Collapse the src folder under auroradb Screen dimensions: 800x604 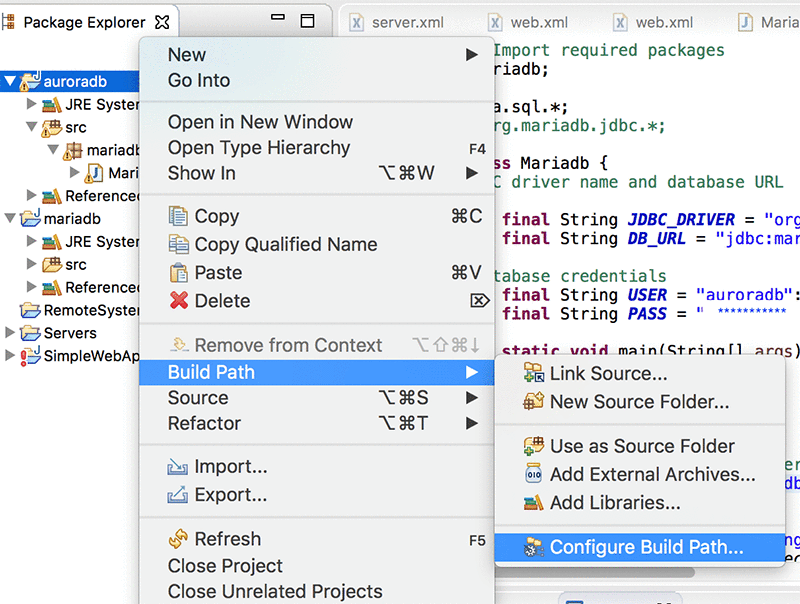pyautogui.click(x=32, y=127)
